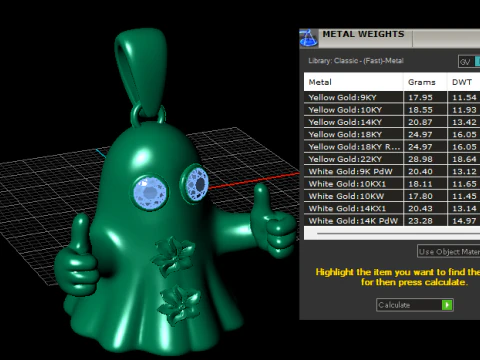Click the 13.12 DWT cell
The image size is (480, 360).
tap(464, 171)
